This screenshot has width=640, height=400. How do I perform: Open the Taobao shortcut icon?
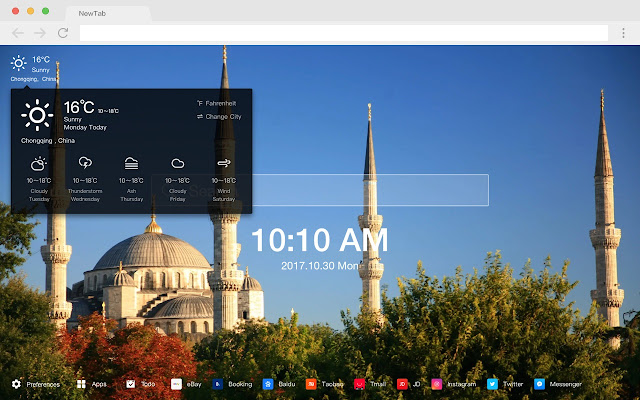tap(311, 384)
